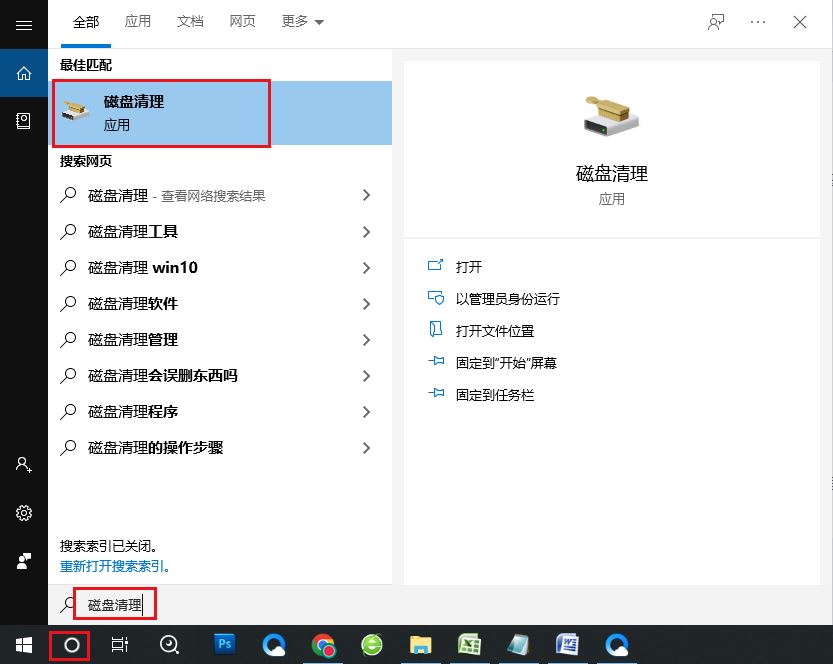Open Photoshop from the taskbar
Viewport: 833px width, 664px height.
(225, 644)
